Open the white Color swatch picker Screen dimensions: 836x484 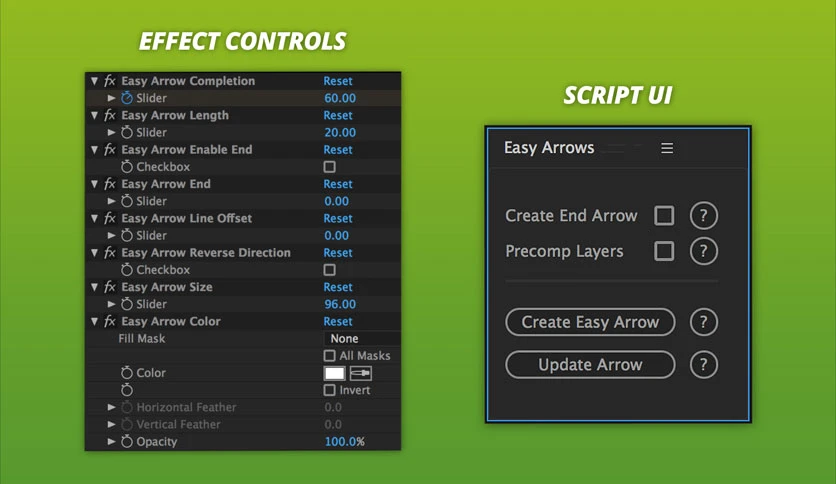(334, 373)
